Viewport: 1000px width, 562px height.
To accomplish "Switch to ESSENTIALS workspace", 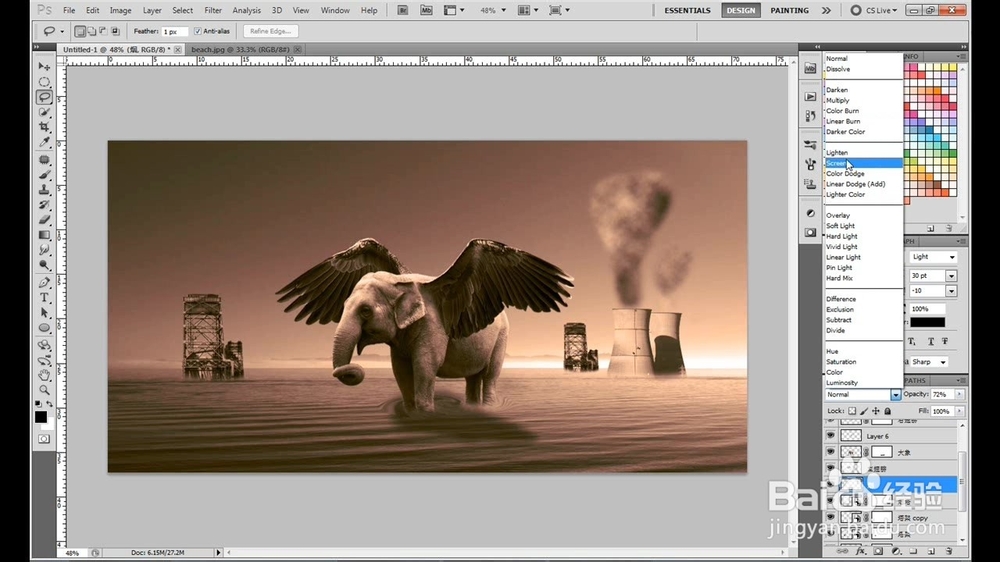I will coord(687,10).
